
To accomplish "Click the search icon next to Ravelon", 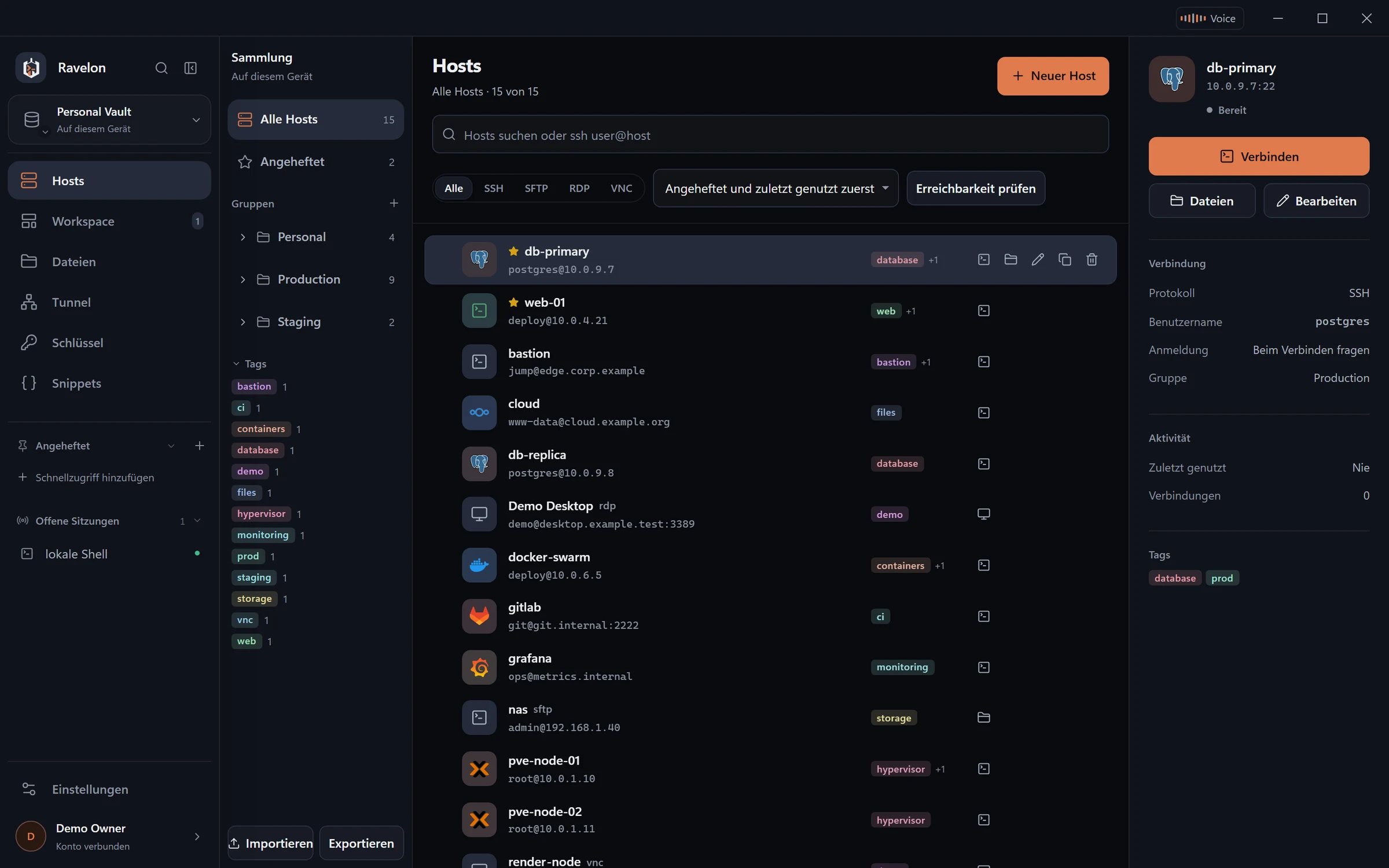I will coord(161,68).
